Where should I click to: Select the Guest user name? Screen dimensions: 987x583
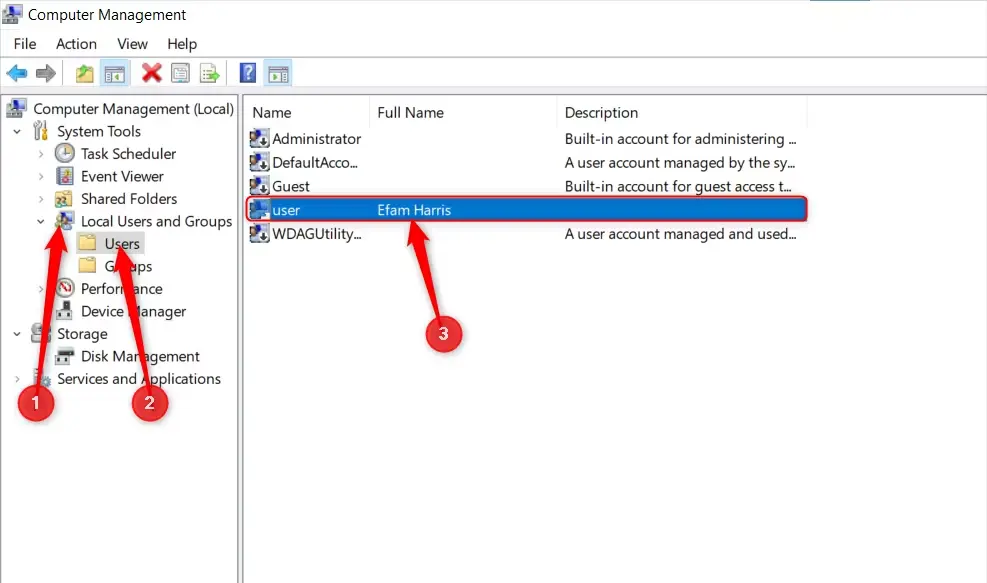pyautogui.click(x=291, y=186)
